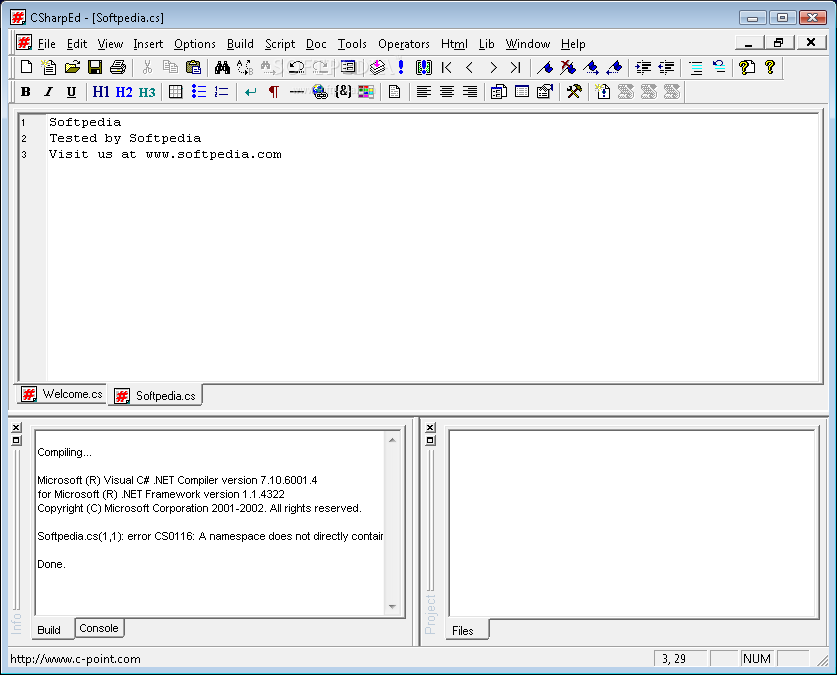Open Find with the binoculars icon

222,67
